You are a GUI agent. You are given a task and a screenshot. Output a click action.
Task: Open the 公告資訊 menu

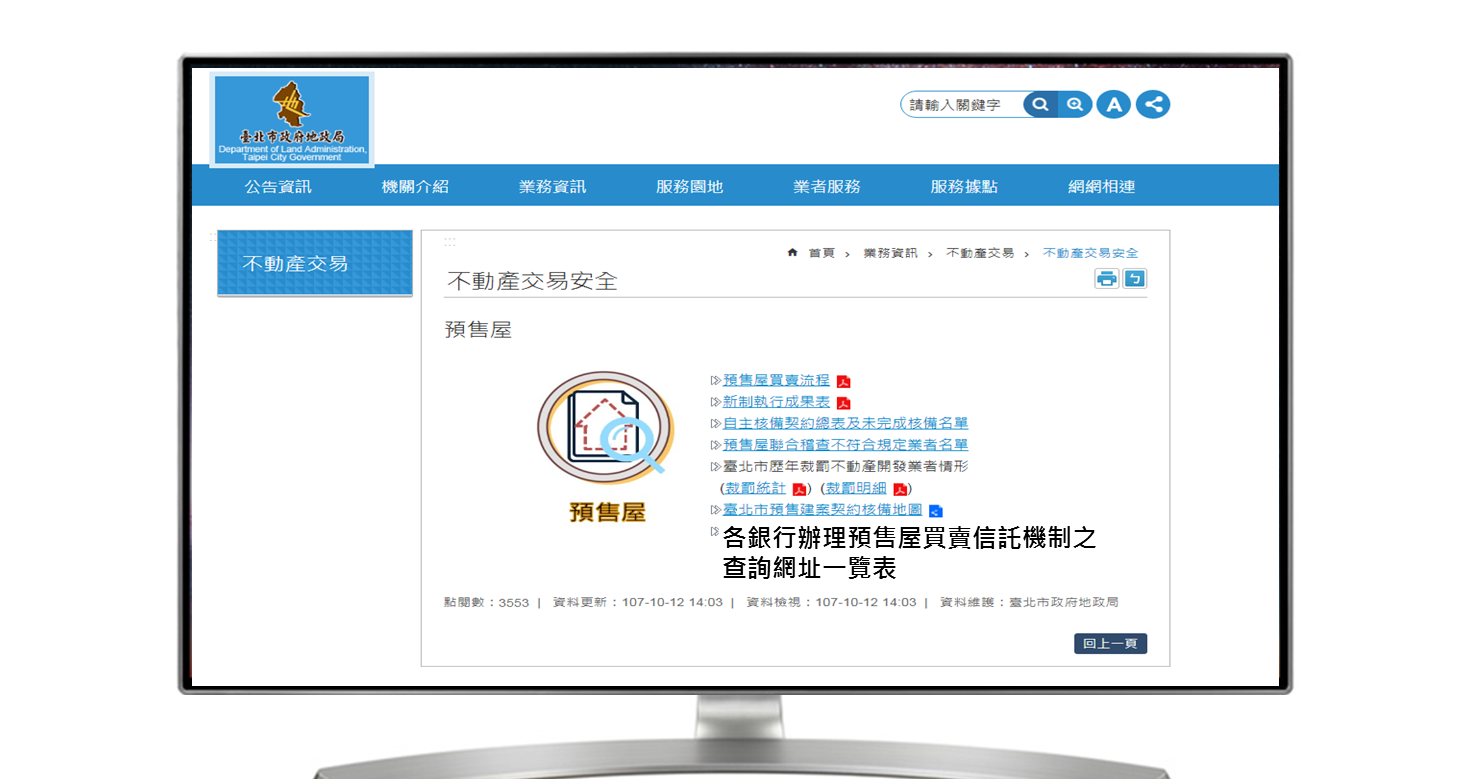click(x=278, y=187)
